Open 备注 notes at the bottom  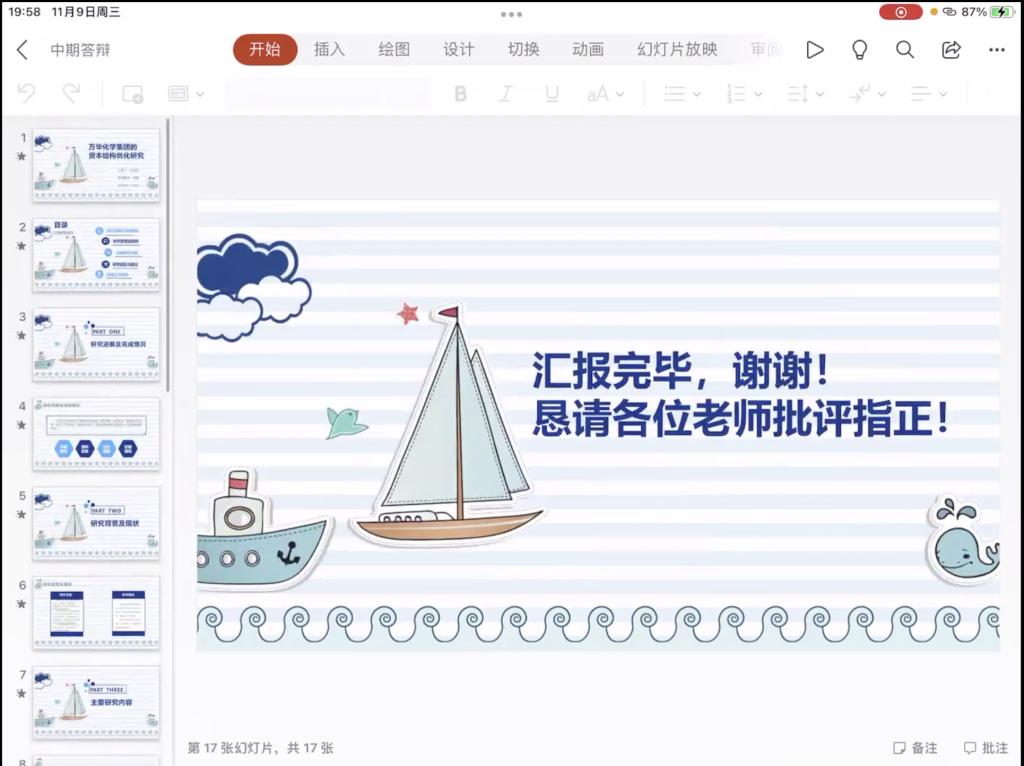click(915, 748)
